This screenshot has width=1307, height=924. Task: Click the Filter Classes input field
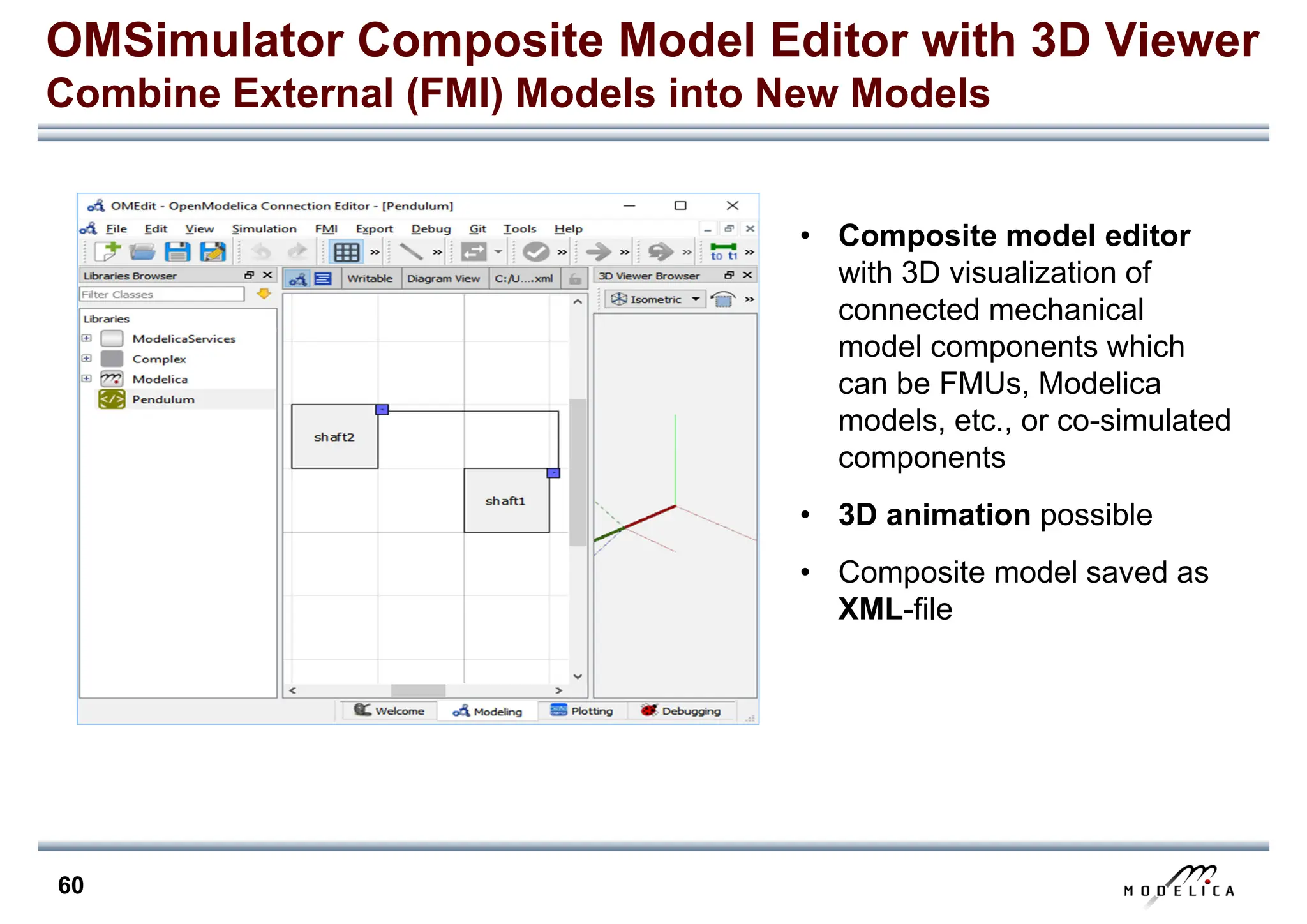[161, 294]
